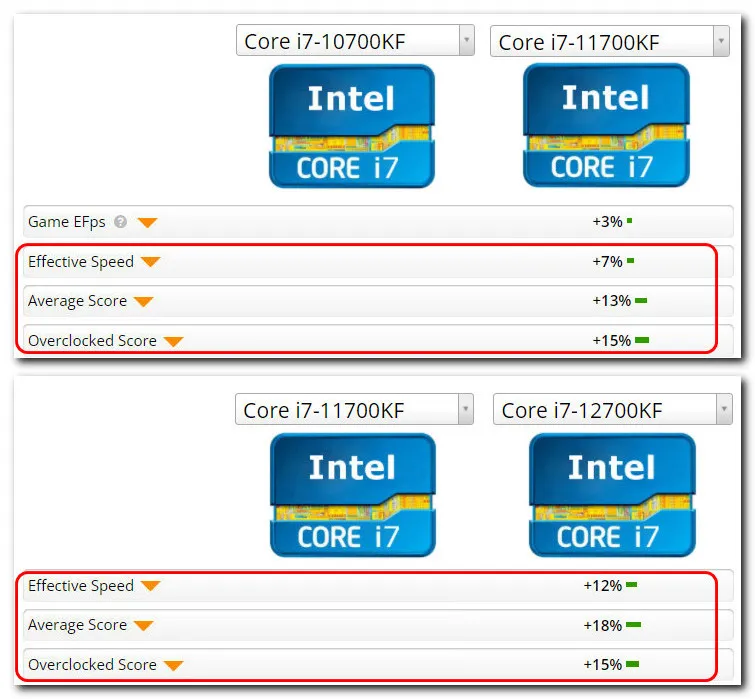Click the orange arrow in the +13% Average Score row
Screen dimensions: 755x699
click(143, 301)
